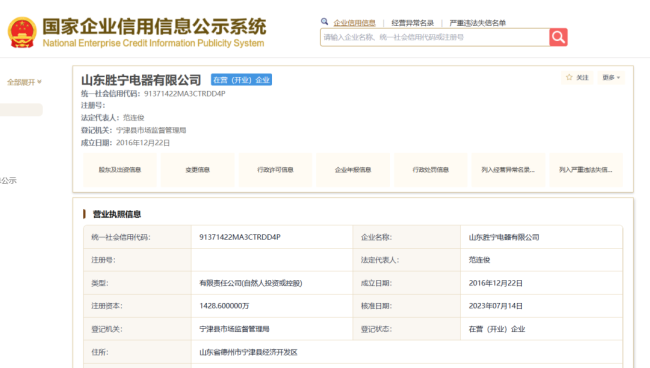Click the red search magnifier button
650x368 pixels.
click(x=558, y=37)
